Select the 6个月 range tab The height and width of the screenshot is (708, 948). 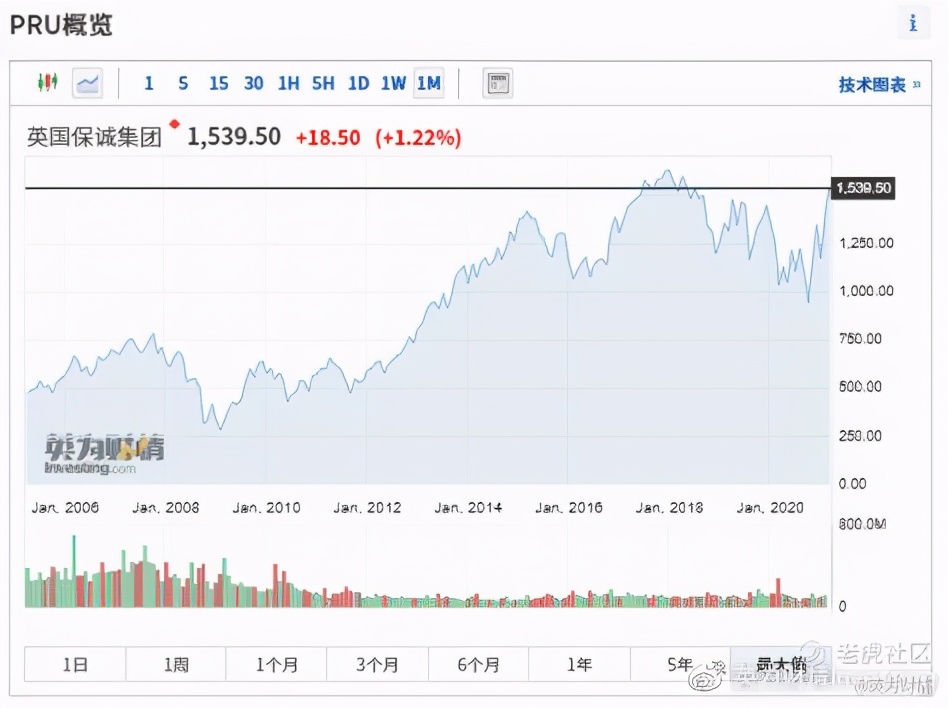pyautogui.click(x=478, y=664)
